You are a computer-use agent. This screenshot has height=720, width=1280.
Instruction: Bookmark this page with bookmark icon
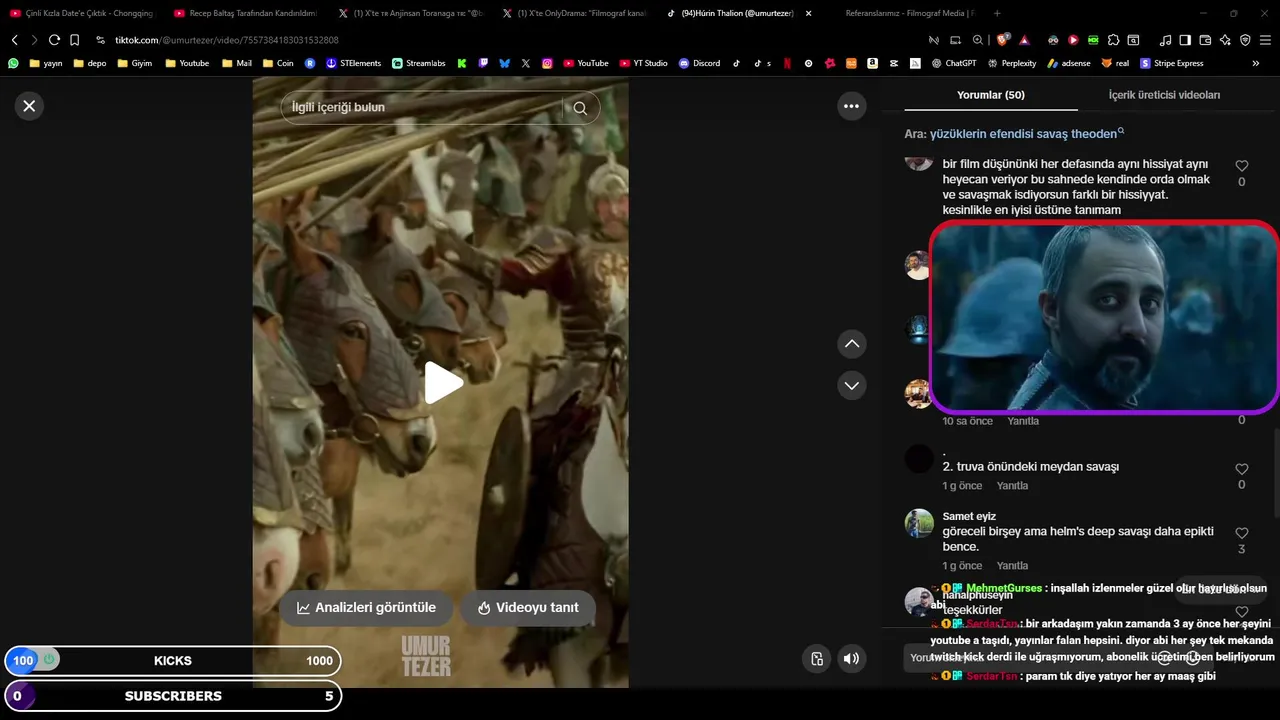74,40
